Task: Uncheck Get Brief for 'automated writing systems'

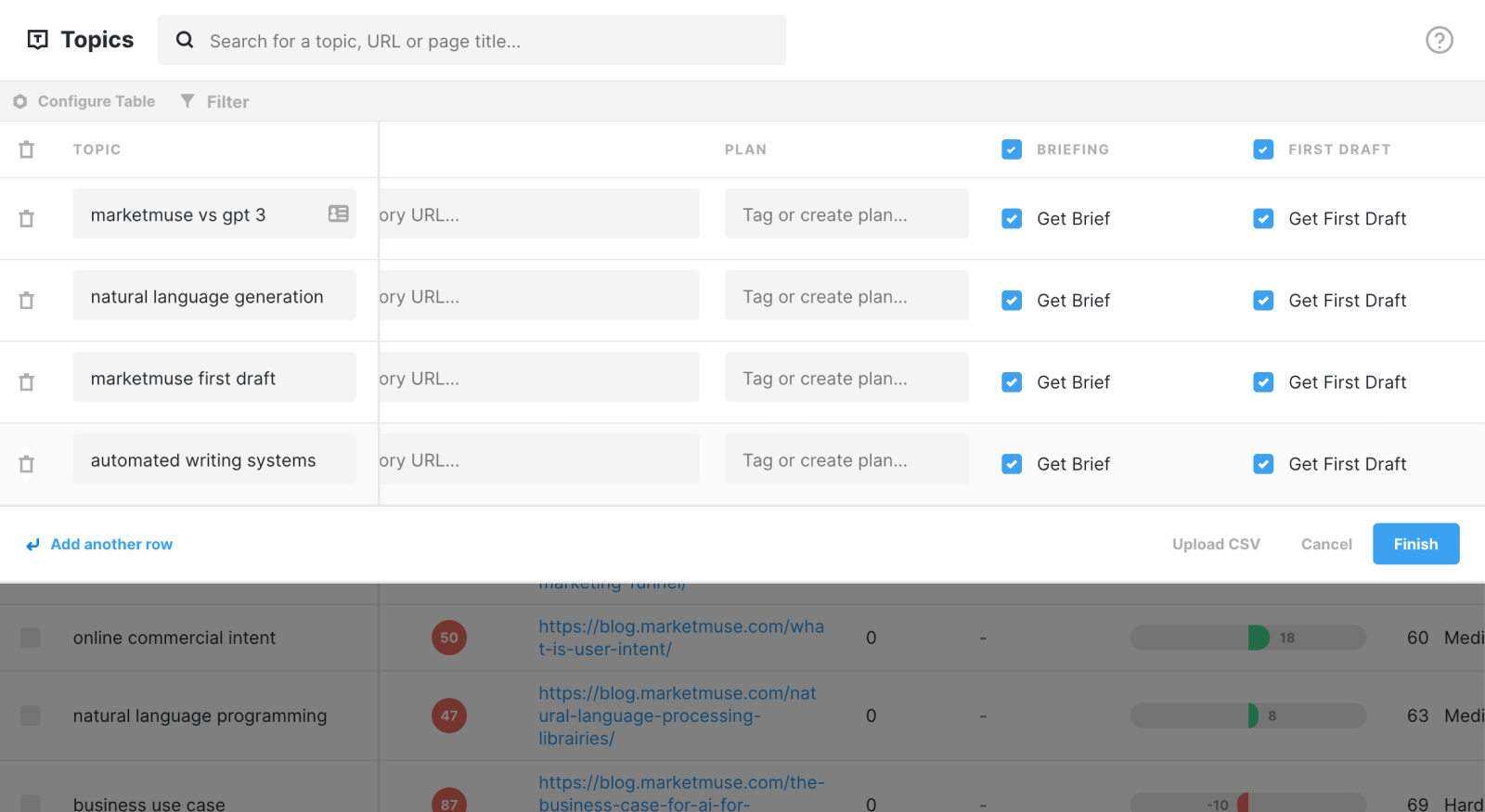Action: point(1012,464)
